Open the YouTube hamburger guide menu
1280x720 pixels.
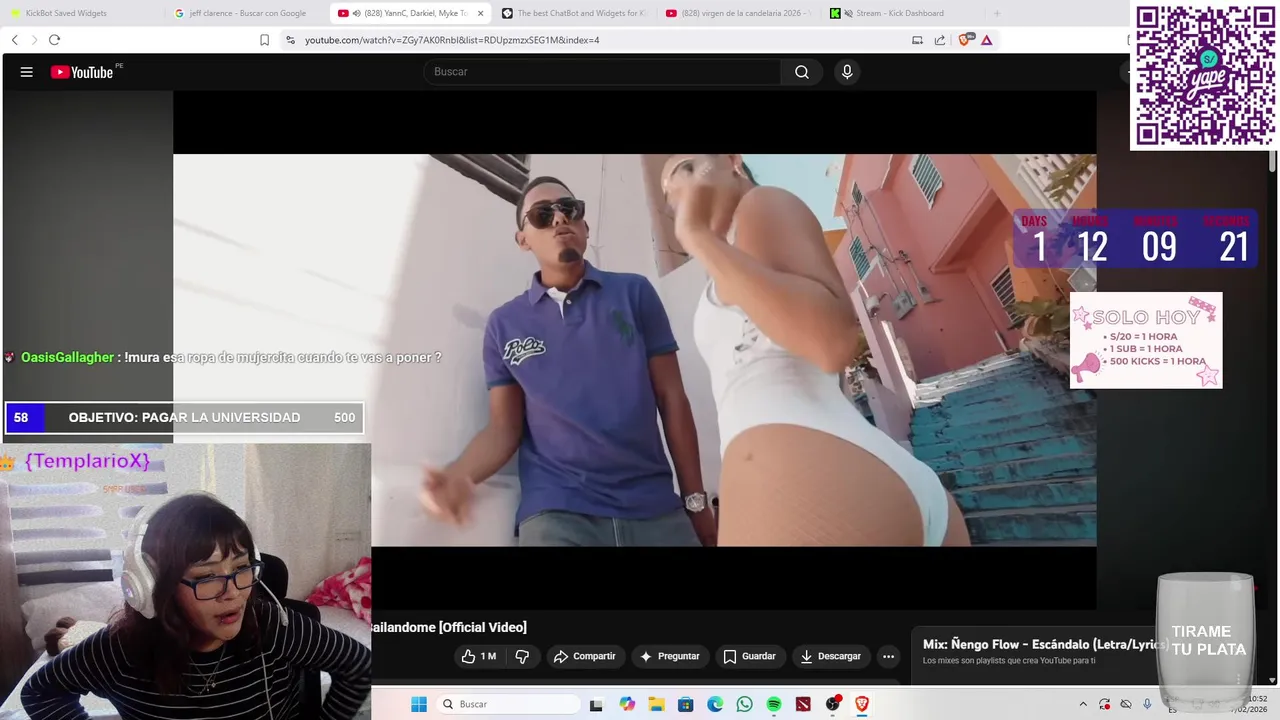pyautogui.click(x=27, y=72)
